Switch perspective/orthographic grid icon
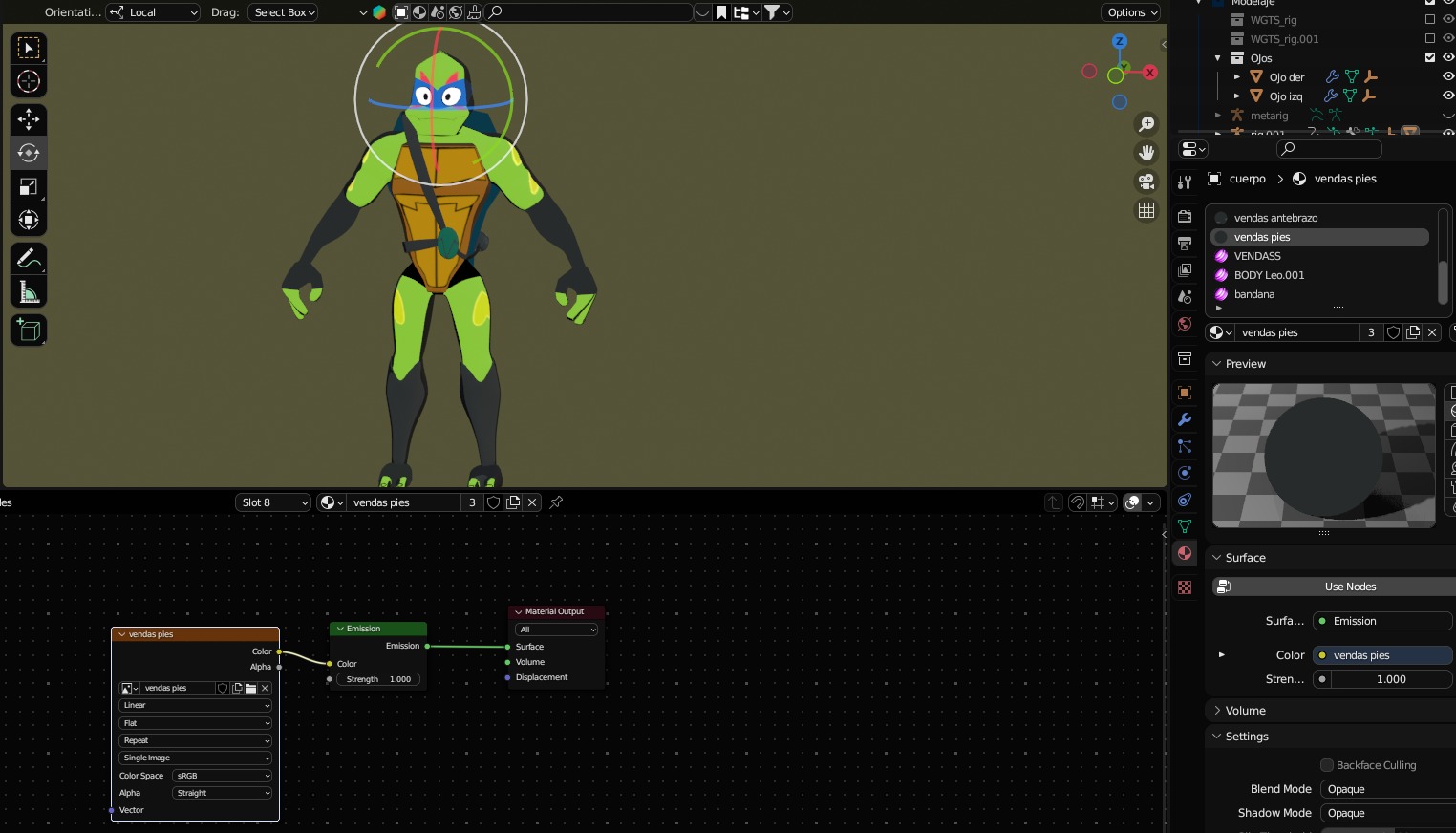 (1146, 210)
